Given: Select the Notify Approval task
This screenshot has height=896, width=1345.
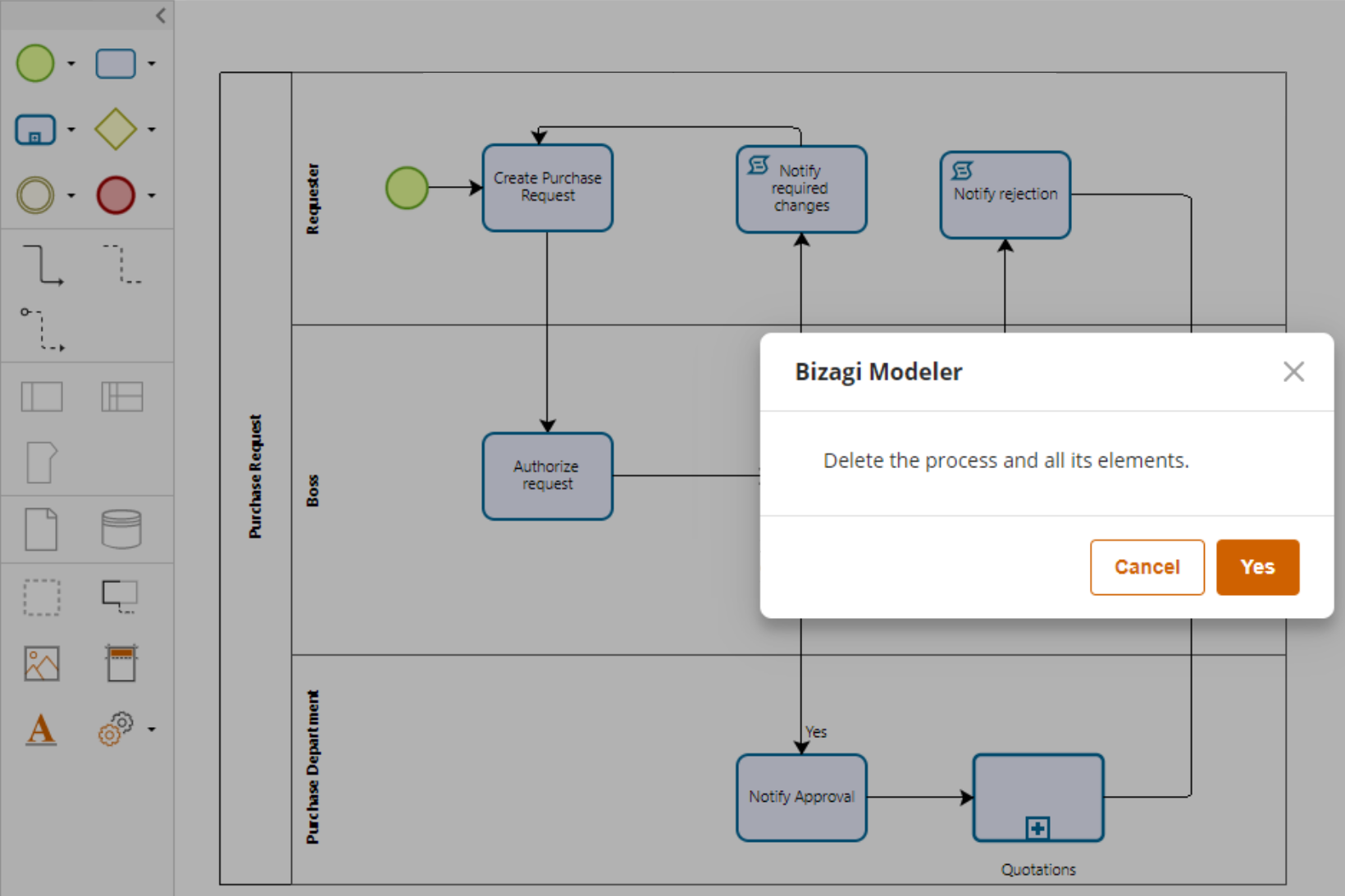Looking at the screenshot, I should [801, 798].
